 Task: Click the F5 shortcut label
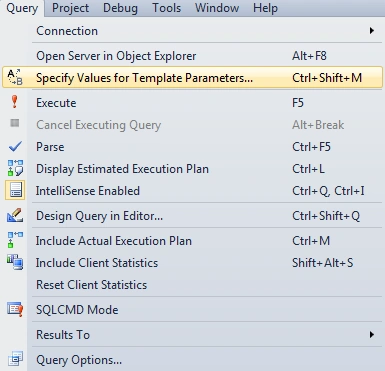[298, 103]
